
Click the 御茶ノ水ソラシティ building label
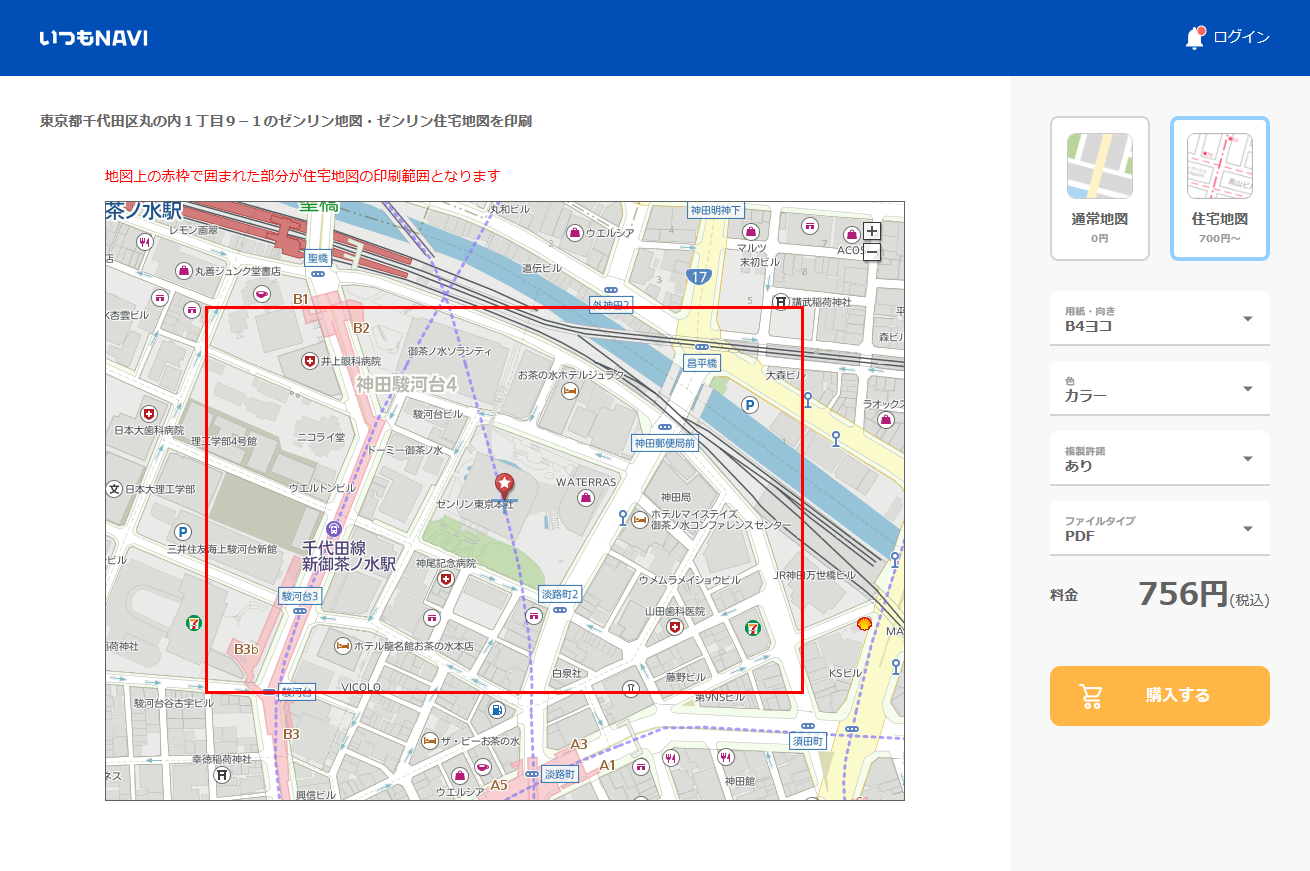tap(450, 351)
